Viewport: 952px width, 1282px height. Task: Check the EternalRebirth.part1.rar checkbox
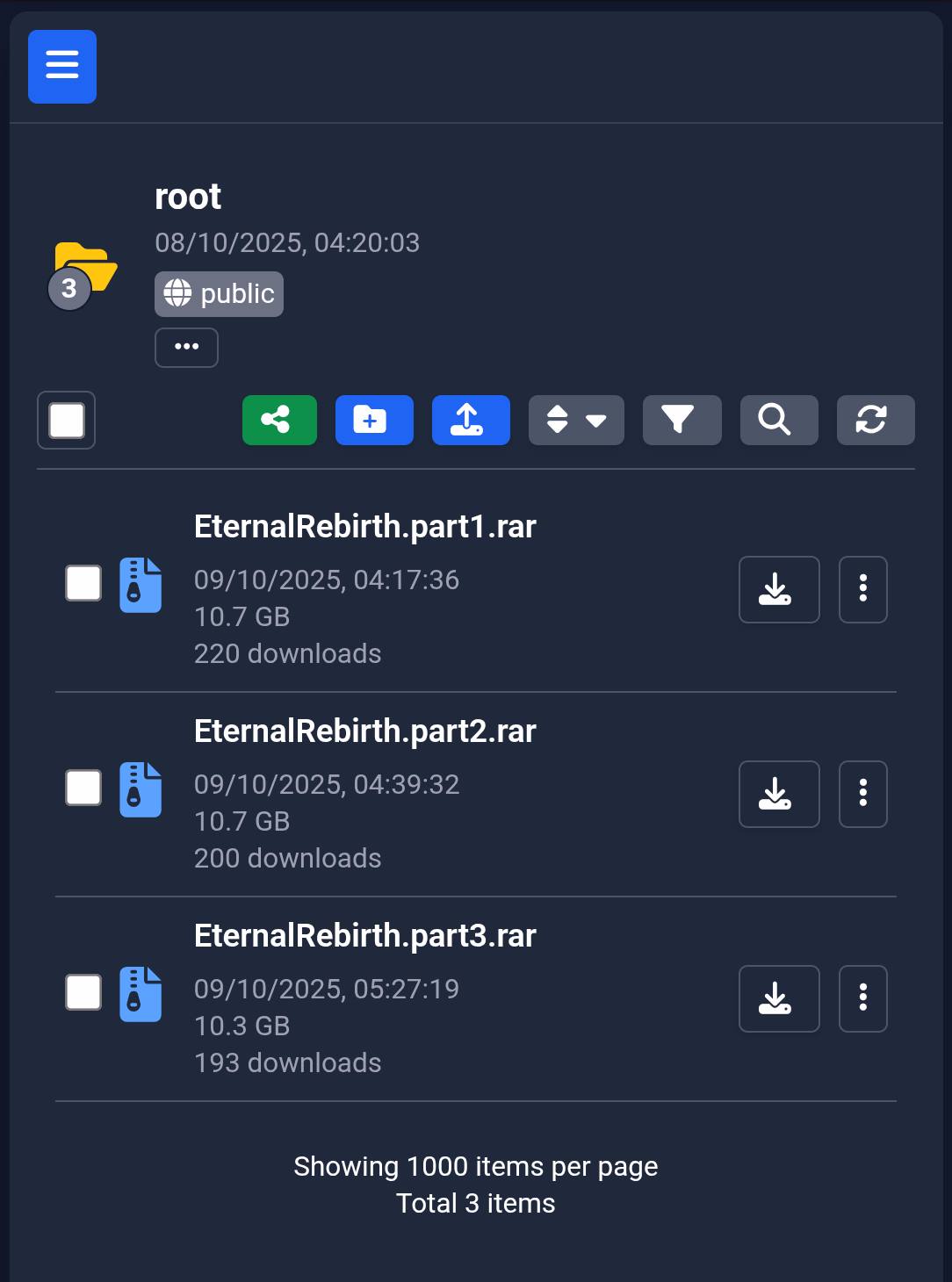pos(83,583)
